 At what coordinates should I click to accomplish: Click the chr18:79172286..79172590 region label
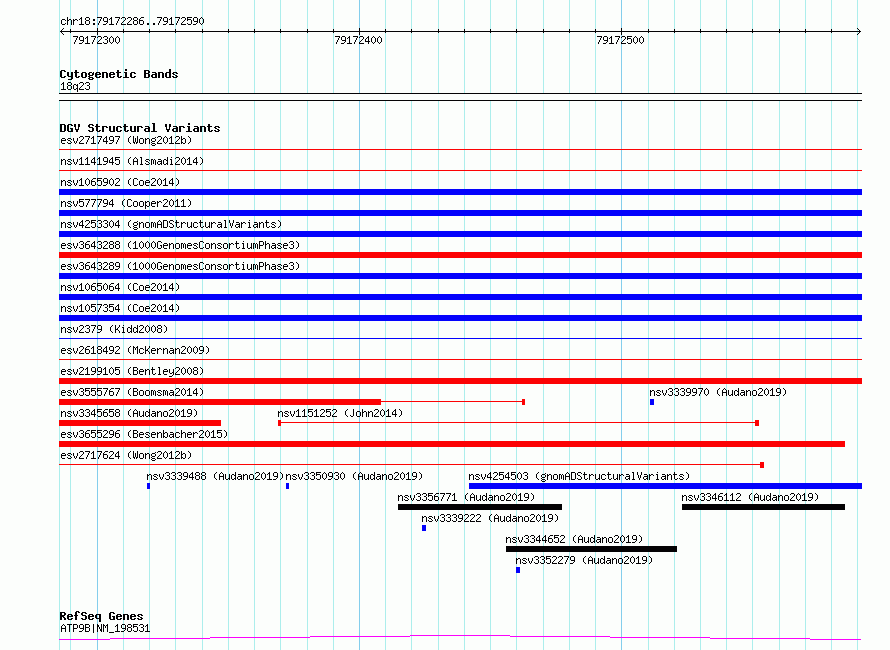(x=132, y=22)
